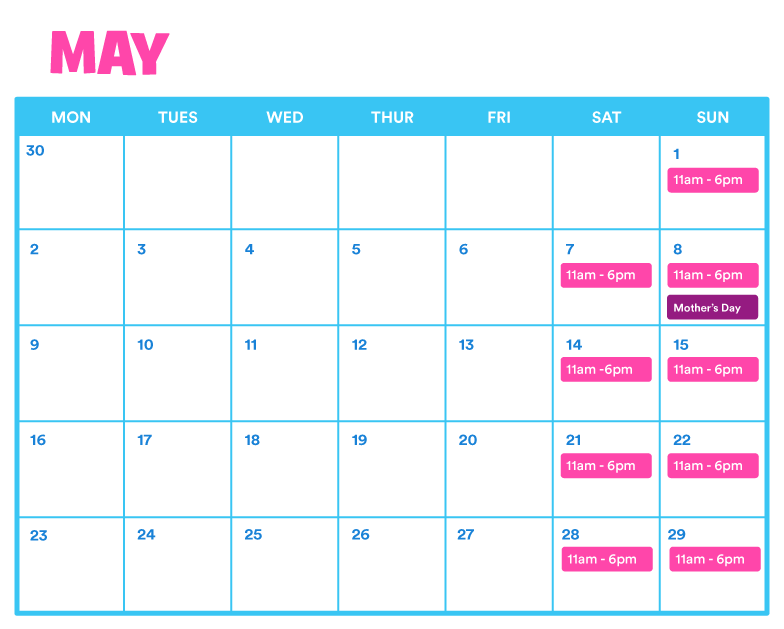Select the SUN column header
Image resolution: width=784 pixels, height=629 pixels.
click(712, 118)
